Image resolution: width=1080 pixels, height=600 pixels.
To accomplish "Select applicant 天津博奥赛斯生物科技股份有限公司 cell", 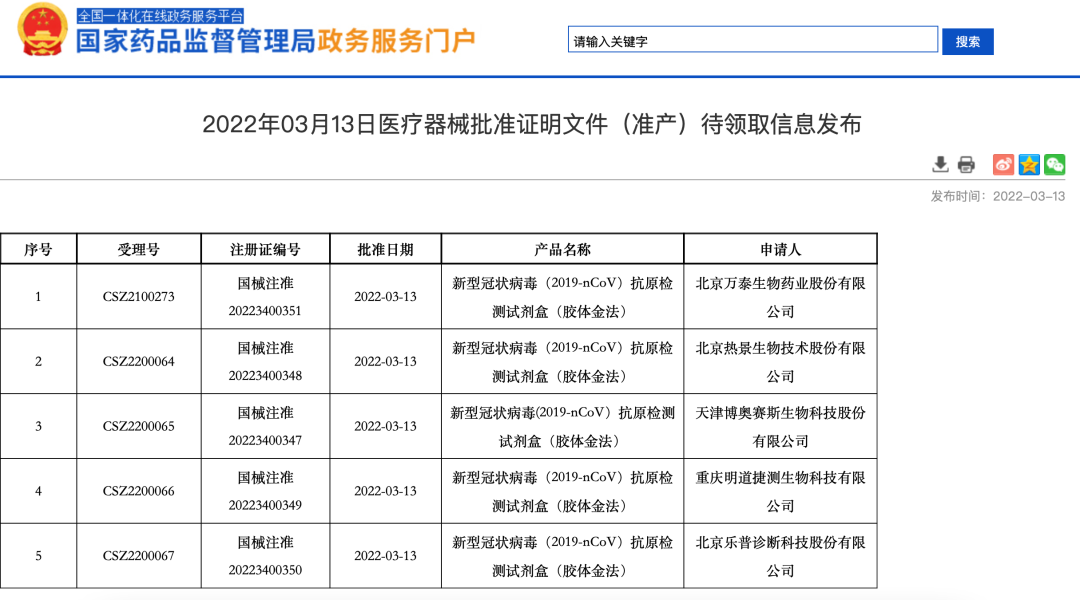I will [780, 427].
